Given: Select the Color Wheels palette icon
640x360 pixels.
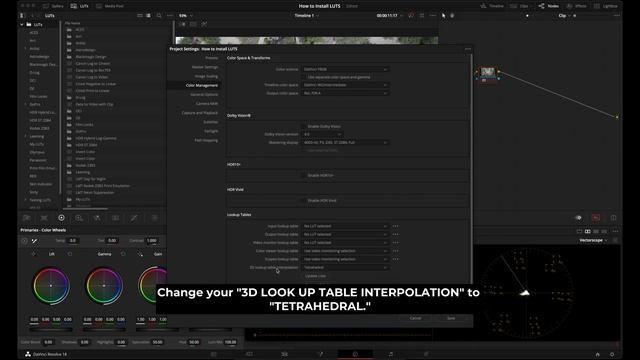Looking at the screenshot, I should click(x=61, y=218).
